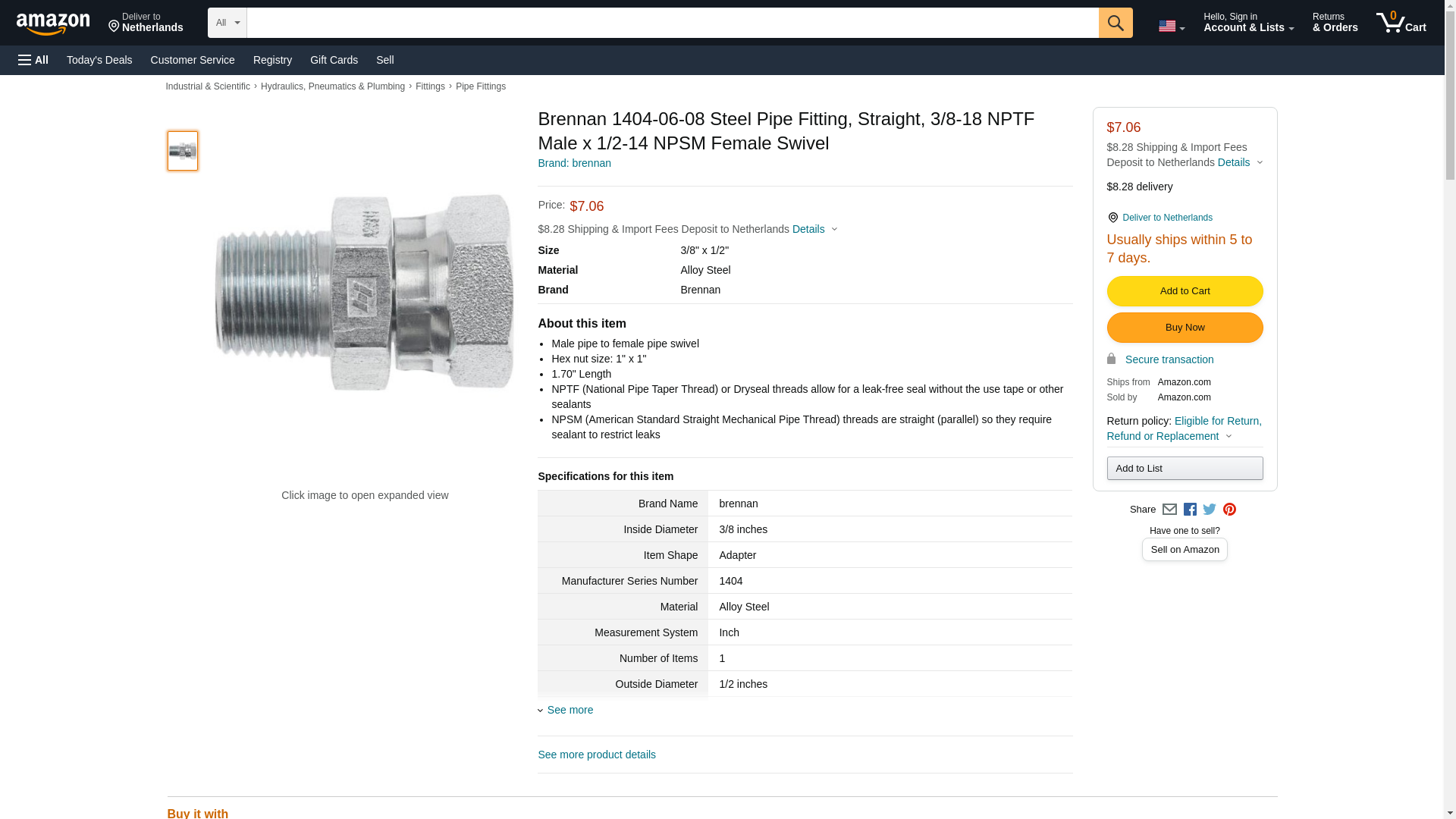This screenshot has height=819, width=1456.
Task: Click the magnifying glass search button
Action: click(1115, 23)
